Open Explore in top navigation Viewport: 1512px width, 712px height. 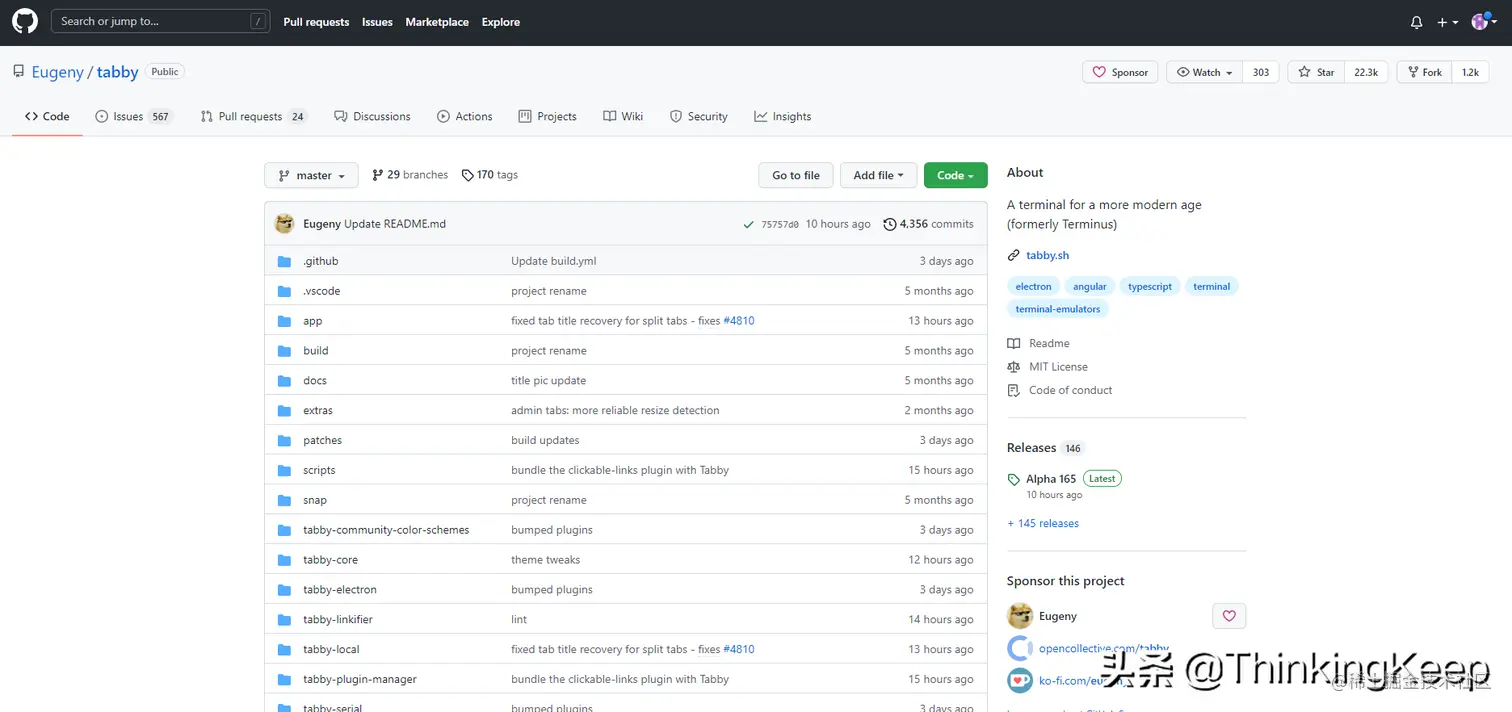[x=501, y=22]
